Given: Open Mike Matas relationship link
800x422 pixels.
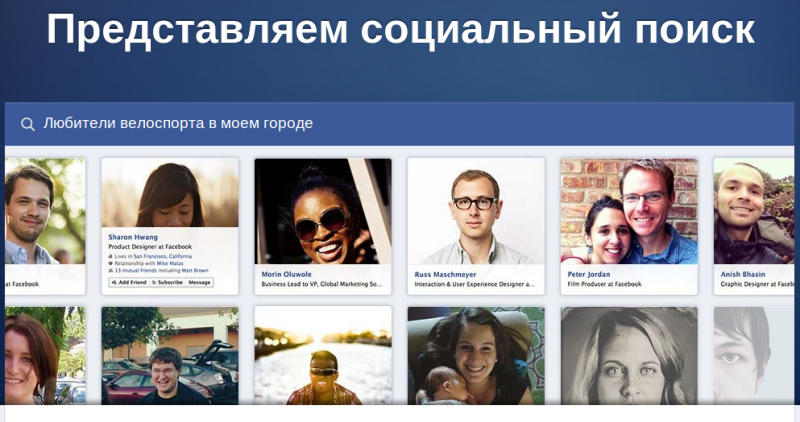Looking at the screenshot, I should (x=170, y=263).
